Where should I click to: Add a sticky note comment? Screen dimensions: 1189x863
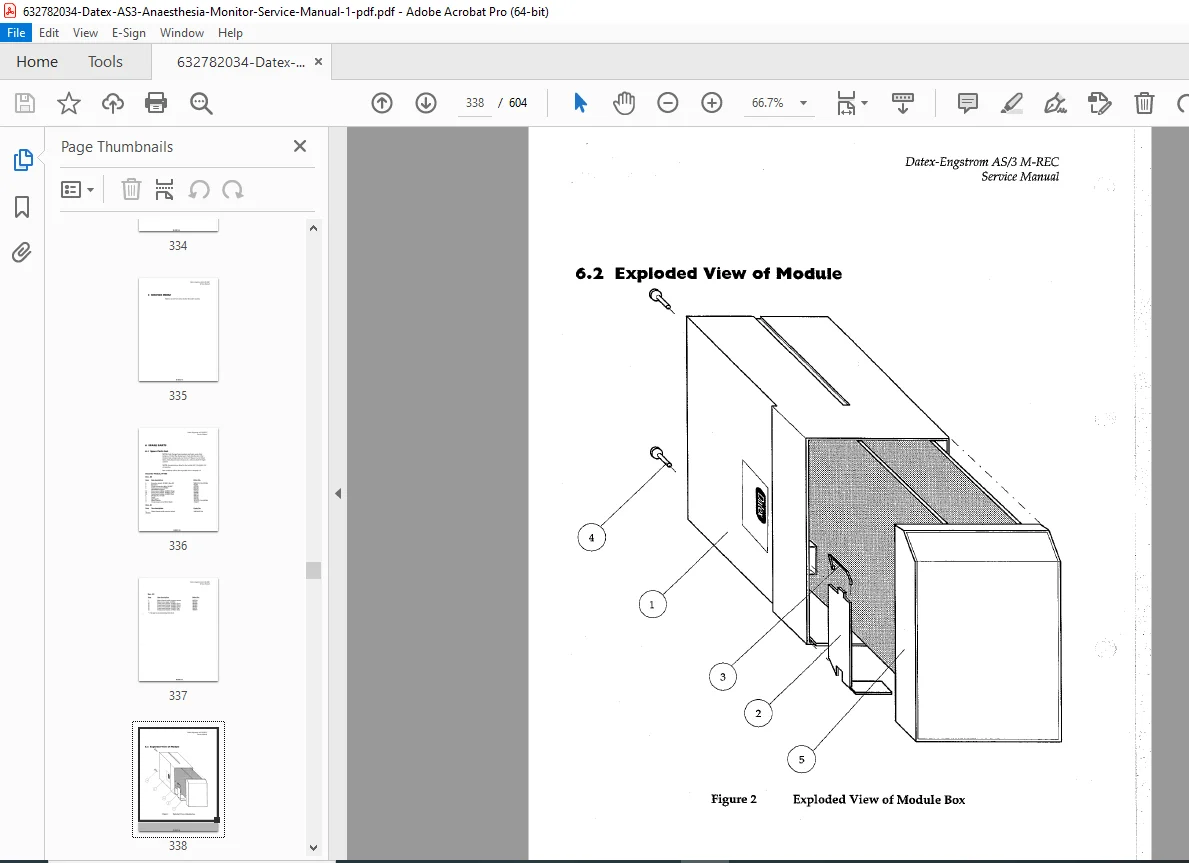pyautogui.click(x=968, y=102)
